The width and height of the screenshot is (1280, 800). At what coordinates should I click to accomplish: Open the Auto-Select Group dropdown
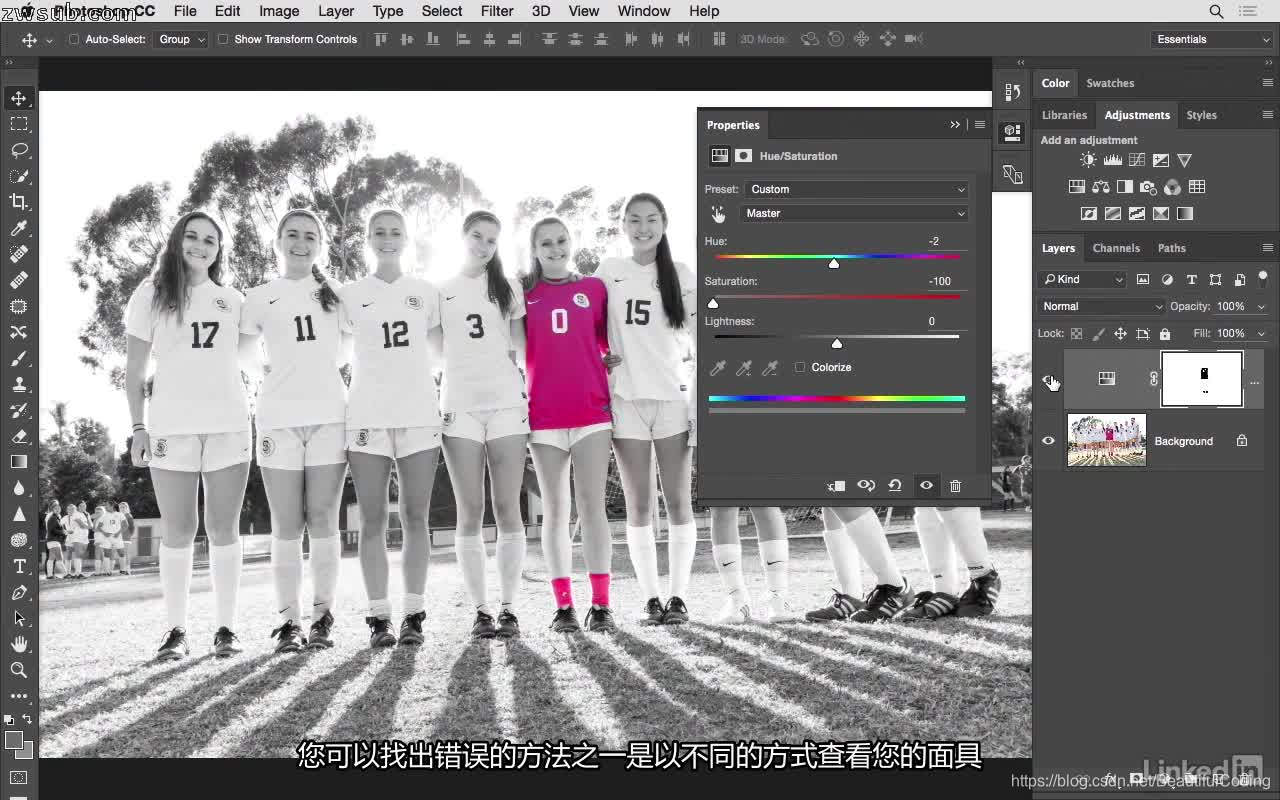(x=181, y=39)
